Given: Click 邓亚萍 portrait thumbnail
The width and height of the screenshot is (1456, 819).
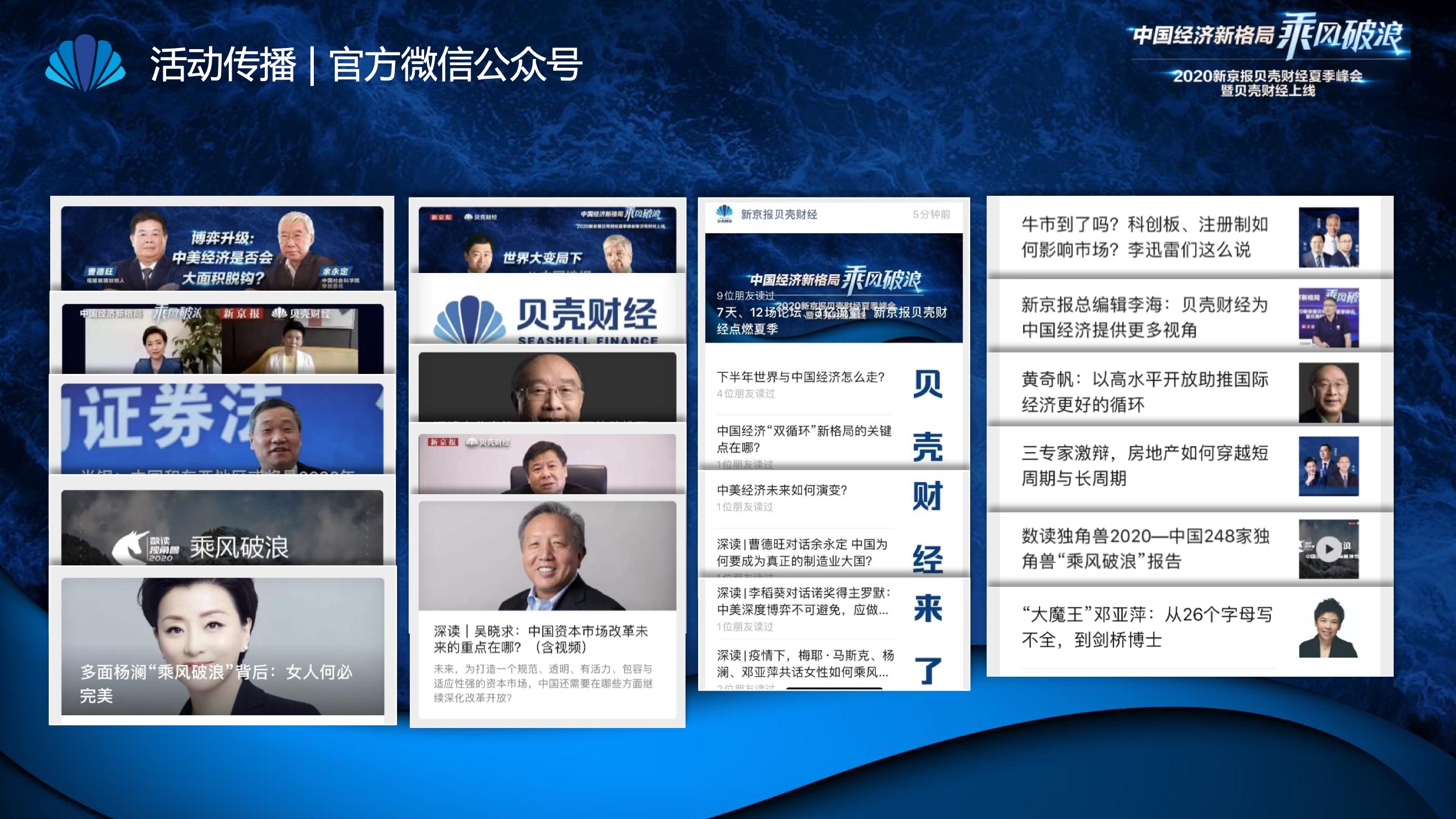Looking at the screenshot, I should [x=1328, y=628].
